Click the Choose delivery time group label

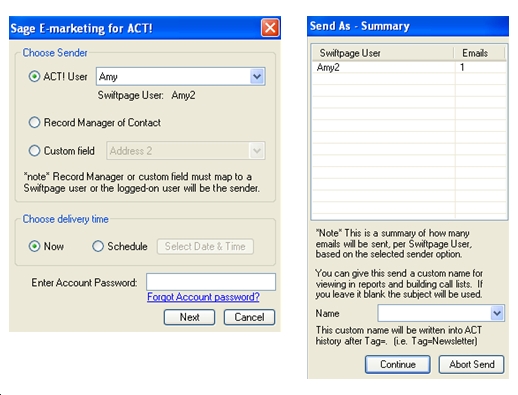pos(66,219)
